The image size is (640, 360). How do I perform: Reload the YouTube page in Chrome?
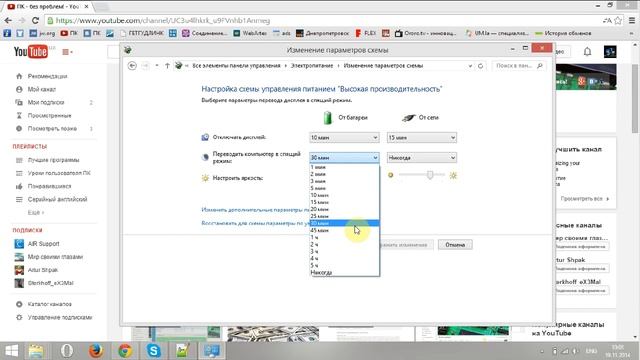click(x=35, y=20)
